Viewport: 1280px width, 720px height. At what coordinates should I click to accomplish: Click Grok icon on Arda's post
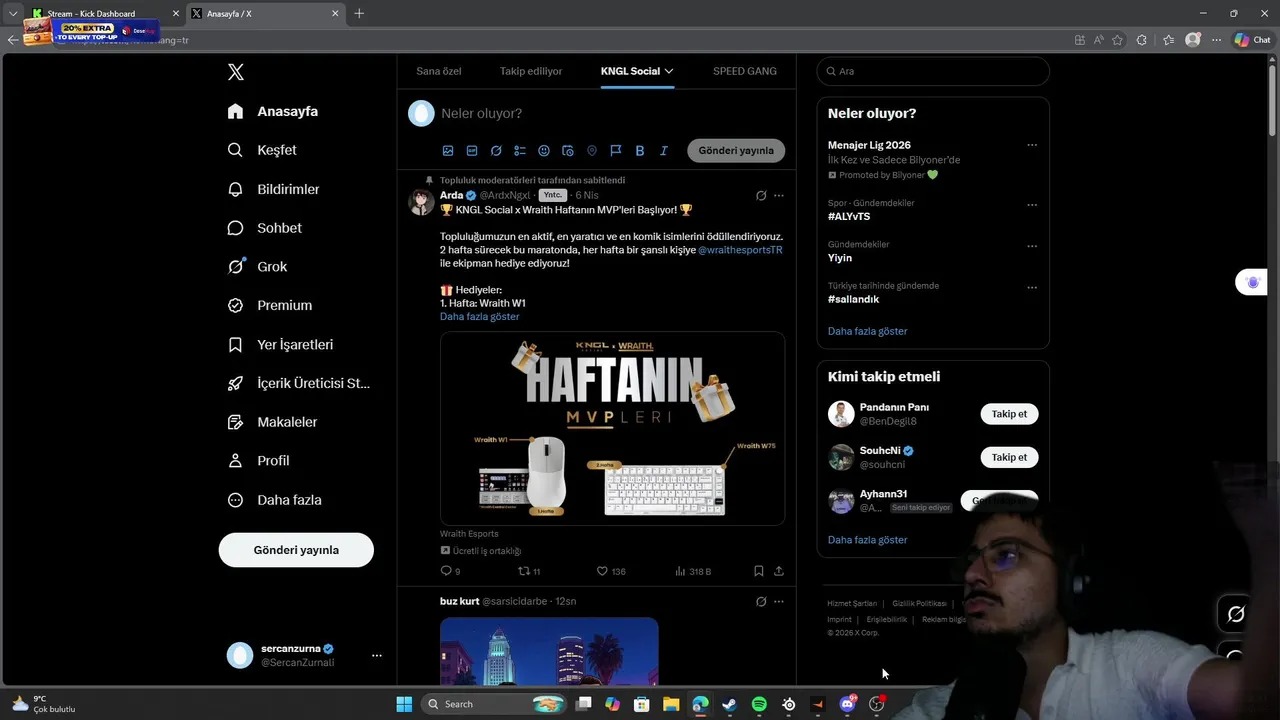pos(761,195)
